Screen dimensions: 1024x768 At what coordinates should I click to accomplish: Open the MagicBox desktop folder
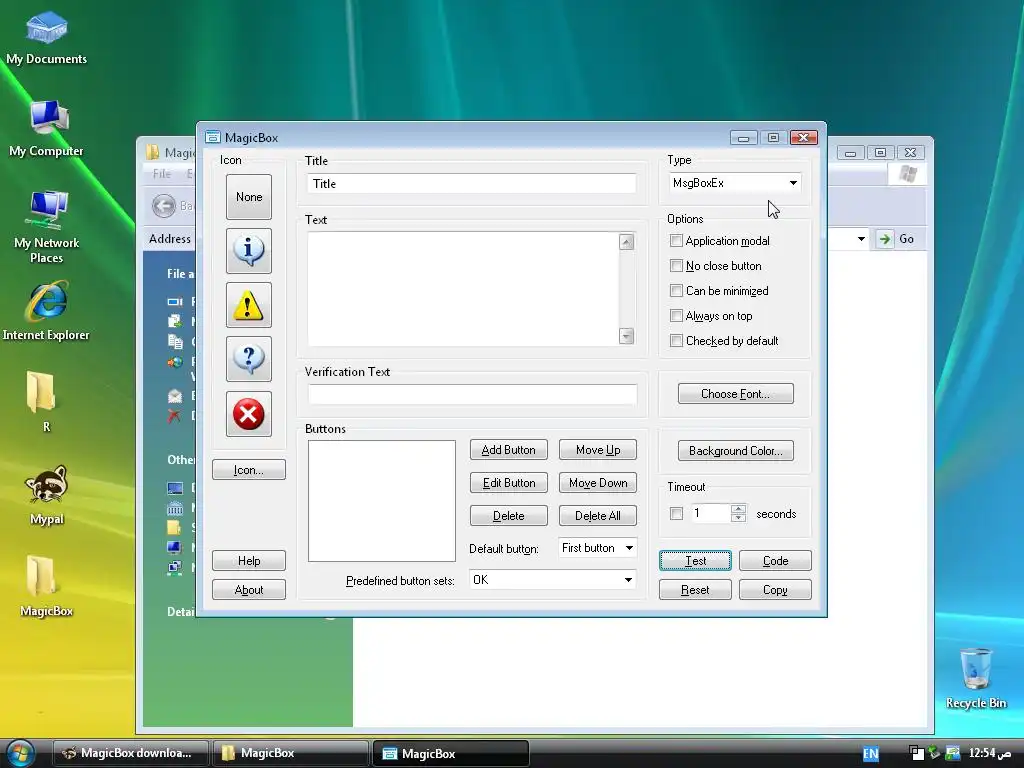(46, 586)
